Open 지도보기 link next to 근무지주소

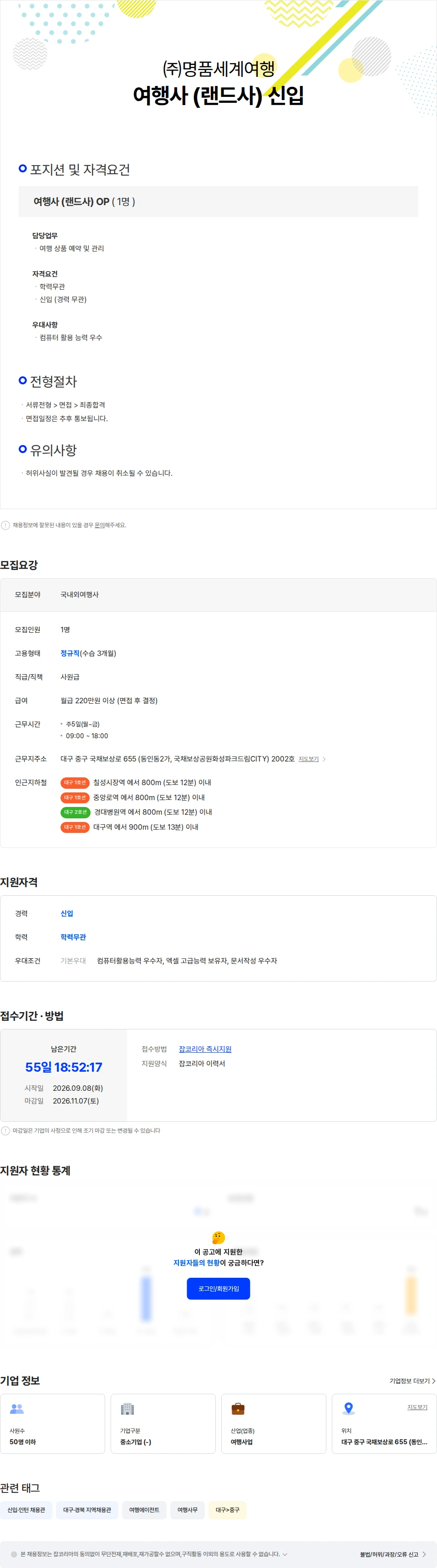pyautogui.click(x=308, y=759)
